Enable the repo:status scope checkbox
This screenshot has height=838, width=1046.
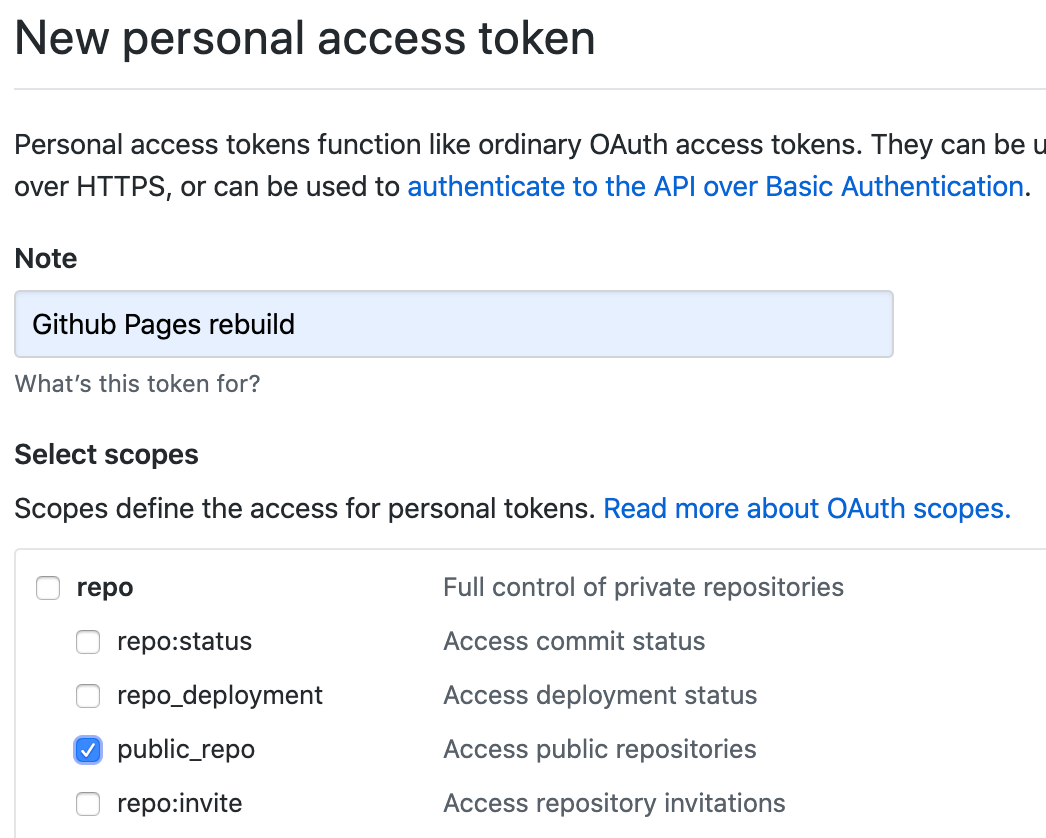coord(88,643)
